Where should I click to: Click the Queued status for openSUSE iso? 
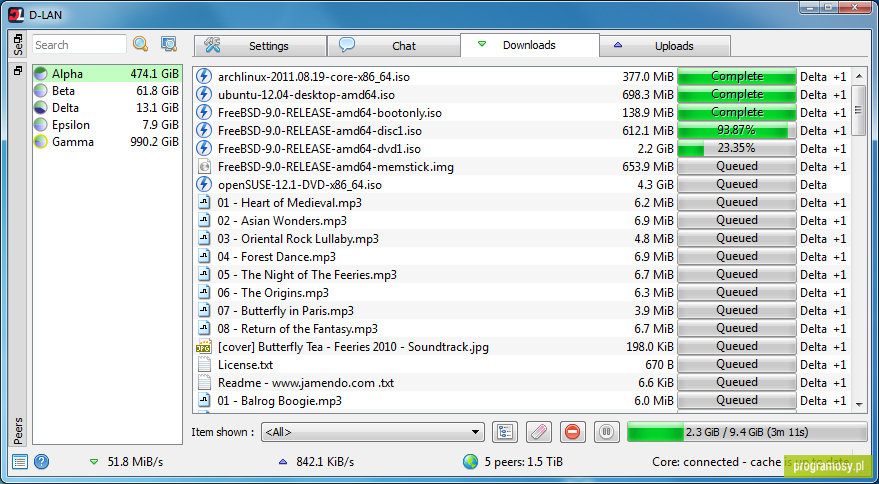pyautogui.click(x=737, y=185)
